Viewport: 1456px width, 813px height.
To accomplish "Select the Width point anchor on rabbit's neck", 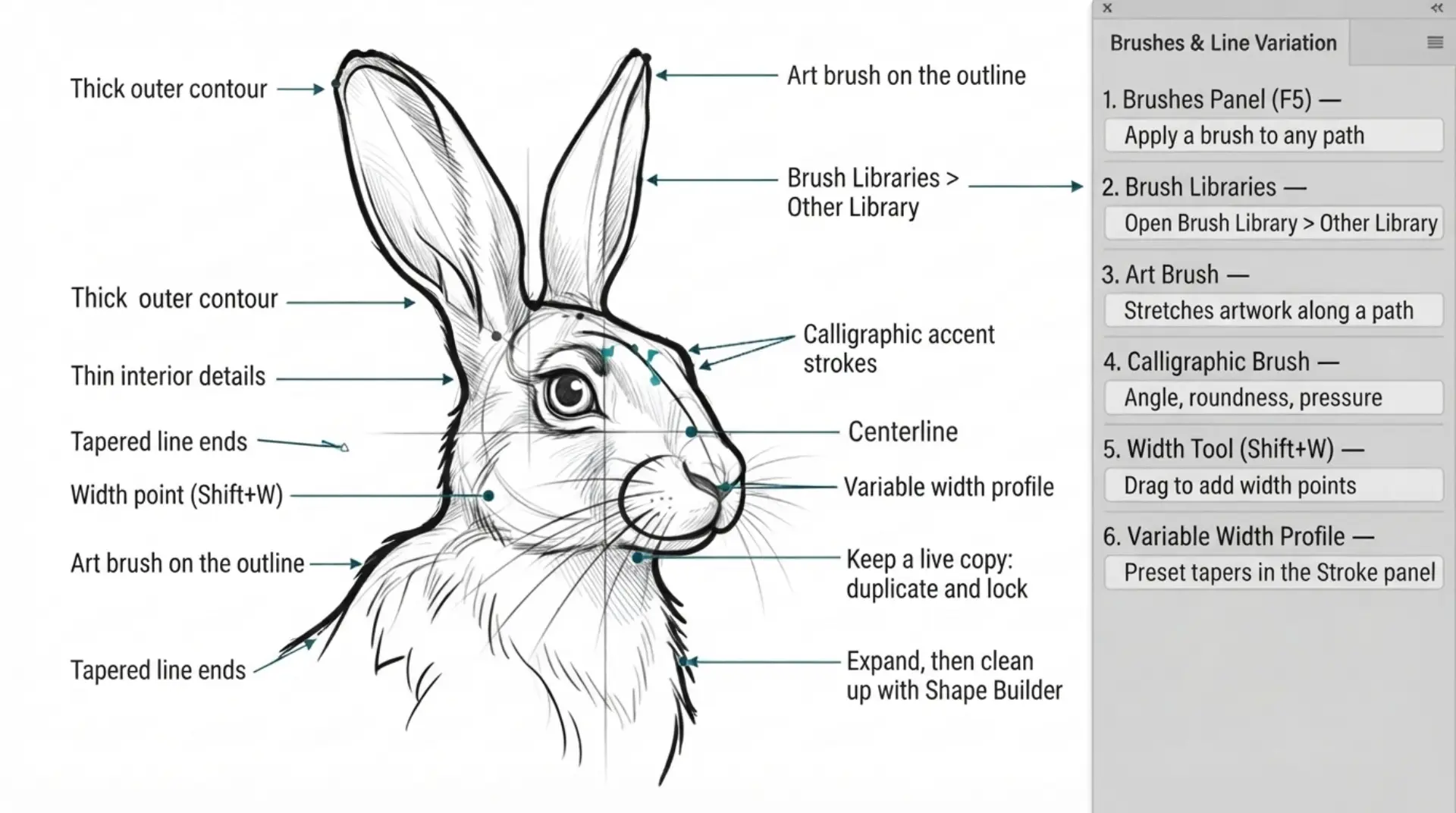I will (489, 495).
